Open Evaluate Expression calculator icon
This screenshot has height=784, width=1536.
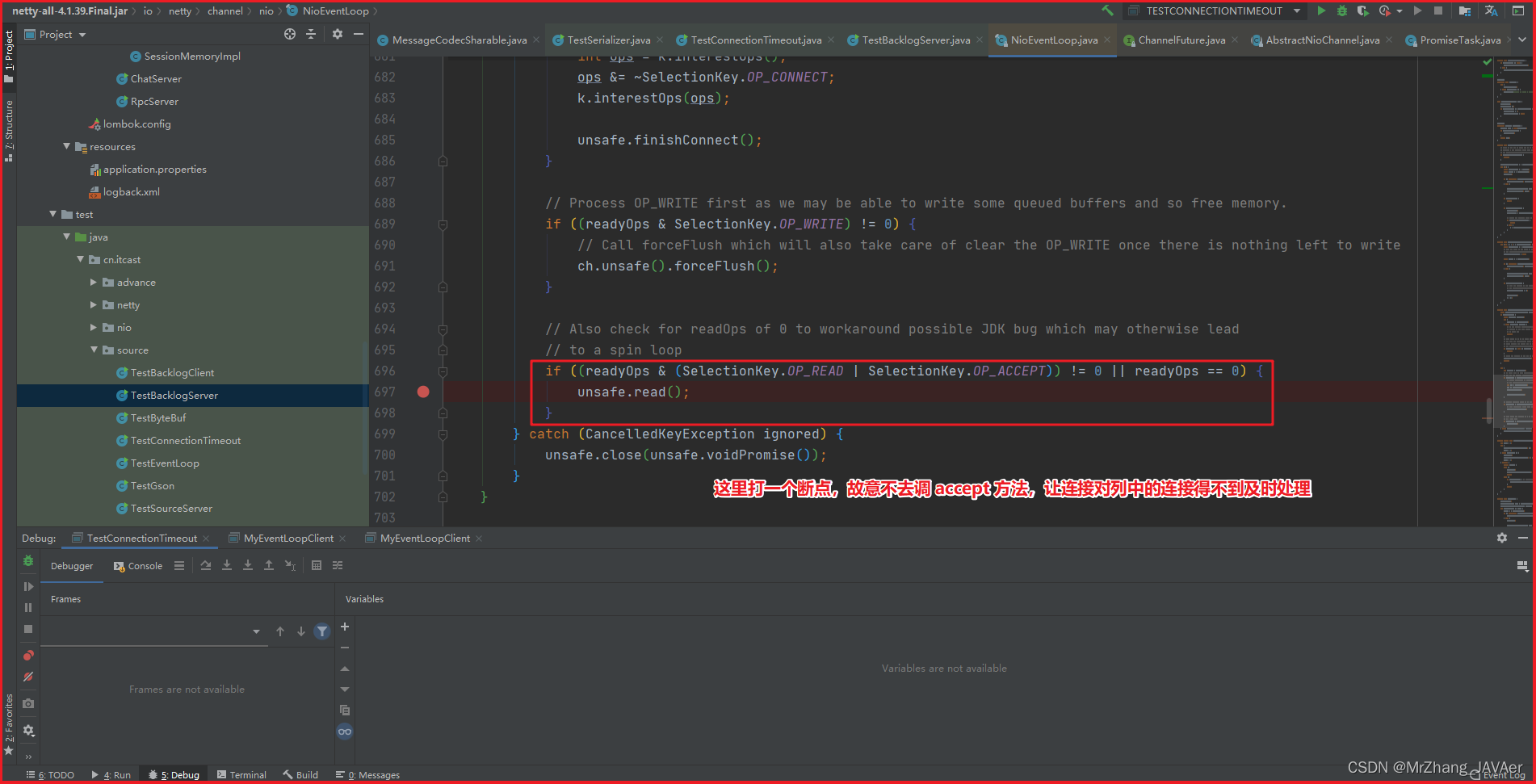tap(317, 565)
